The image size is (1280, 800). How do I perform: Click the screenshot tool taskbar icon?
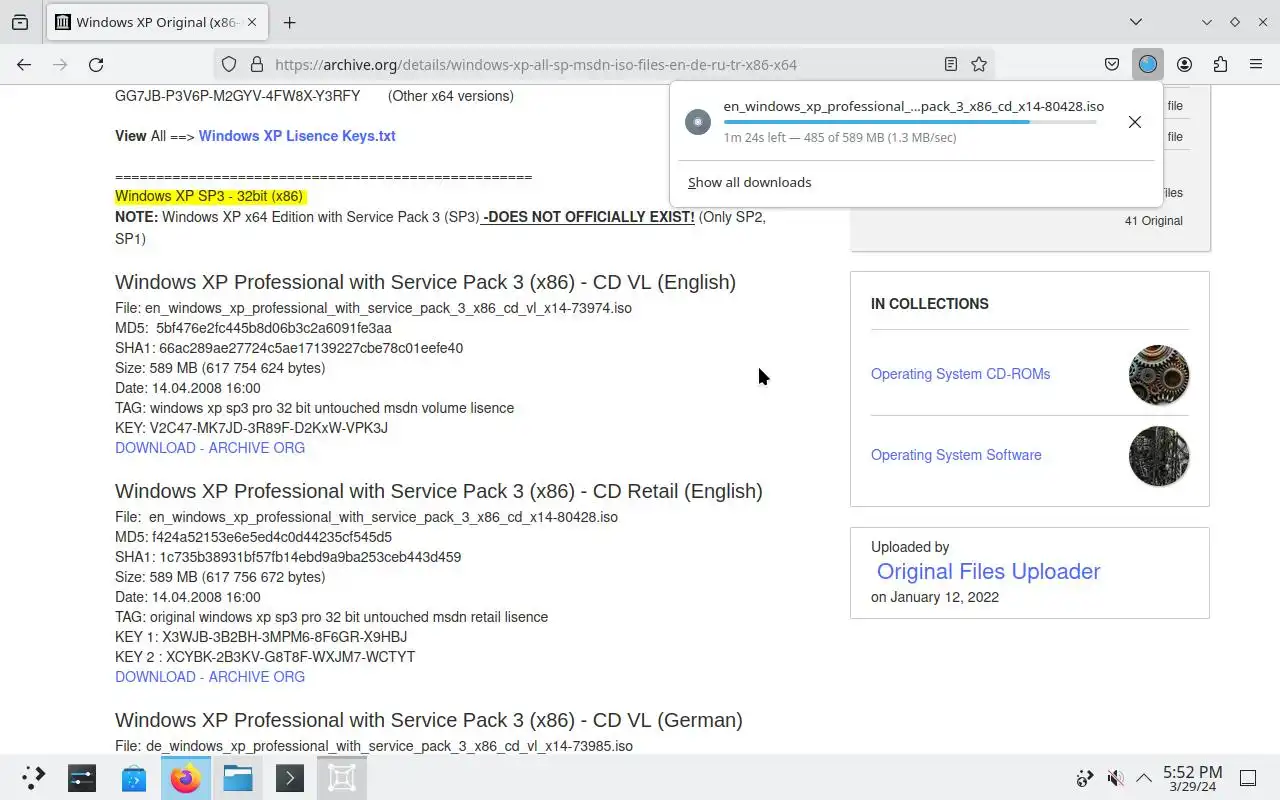[342, 778]
